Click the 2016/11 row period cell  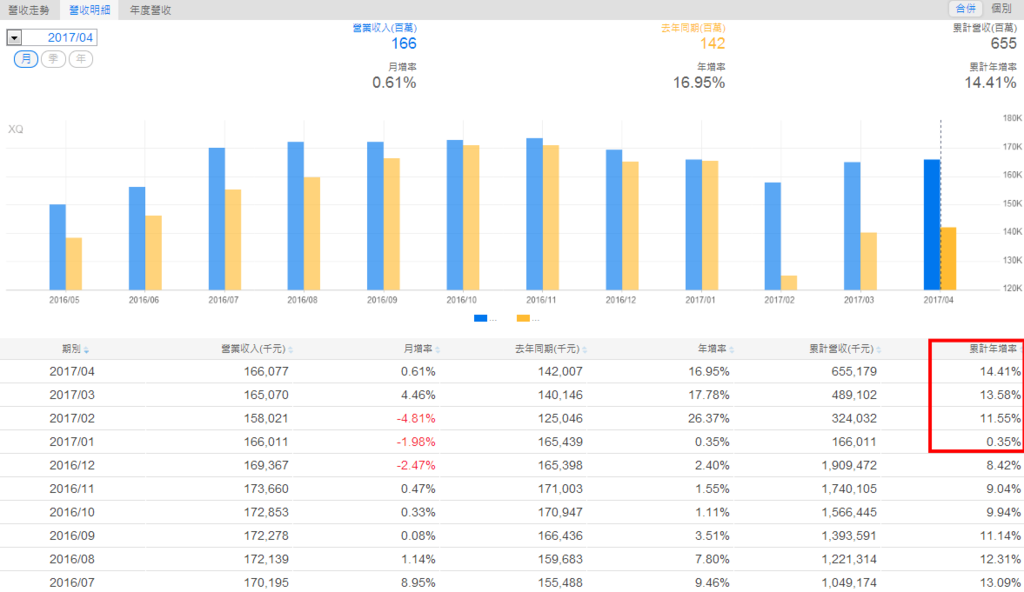(72, 489)
